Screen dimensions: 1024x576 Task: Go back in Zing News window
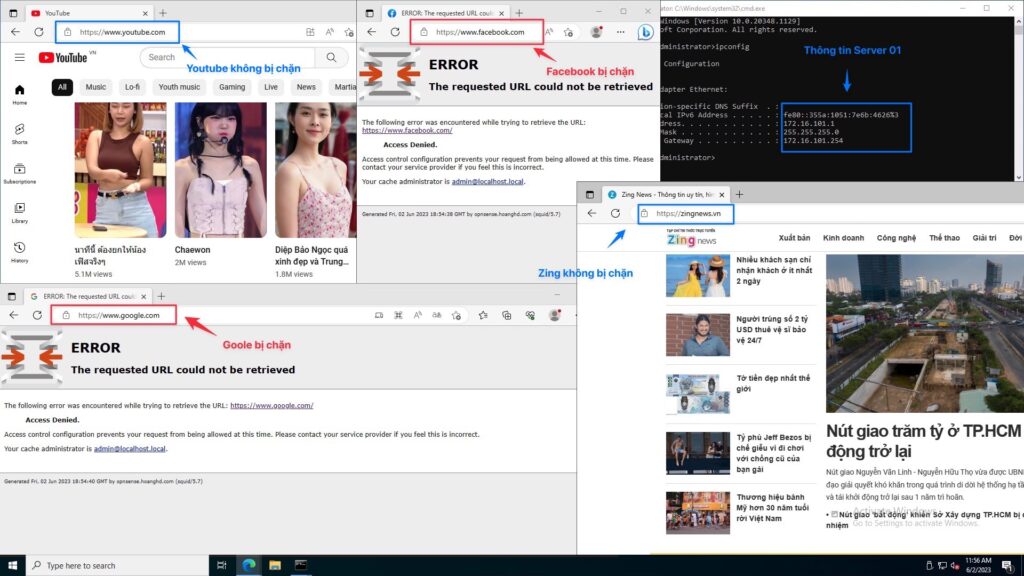(x=592, y=213)
